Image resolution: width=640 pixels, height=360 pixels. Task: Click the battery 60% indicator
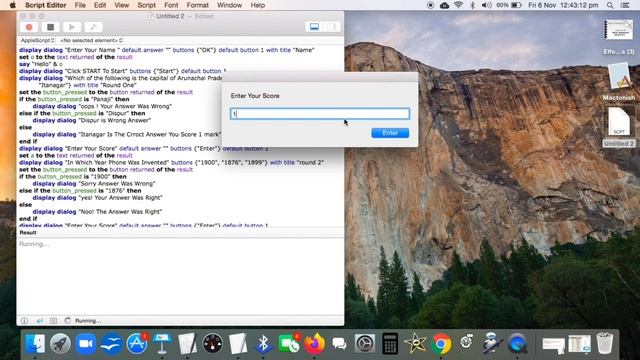[509, 5]
